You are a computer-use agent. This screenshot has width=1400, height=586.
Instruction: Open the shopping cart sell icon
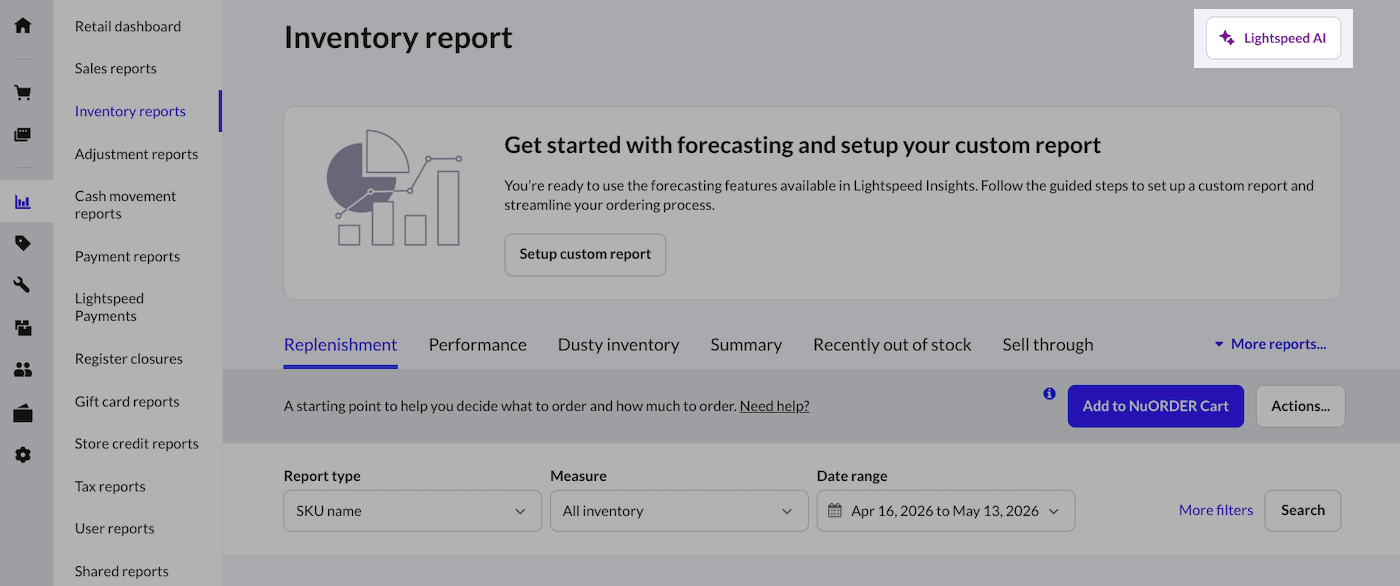coord(22,93)
